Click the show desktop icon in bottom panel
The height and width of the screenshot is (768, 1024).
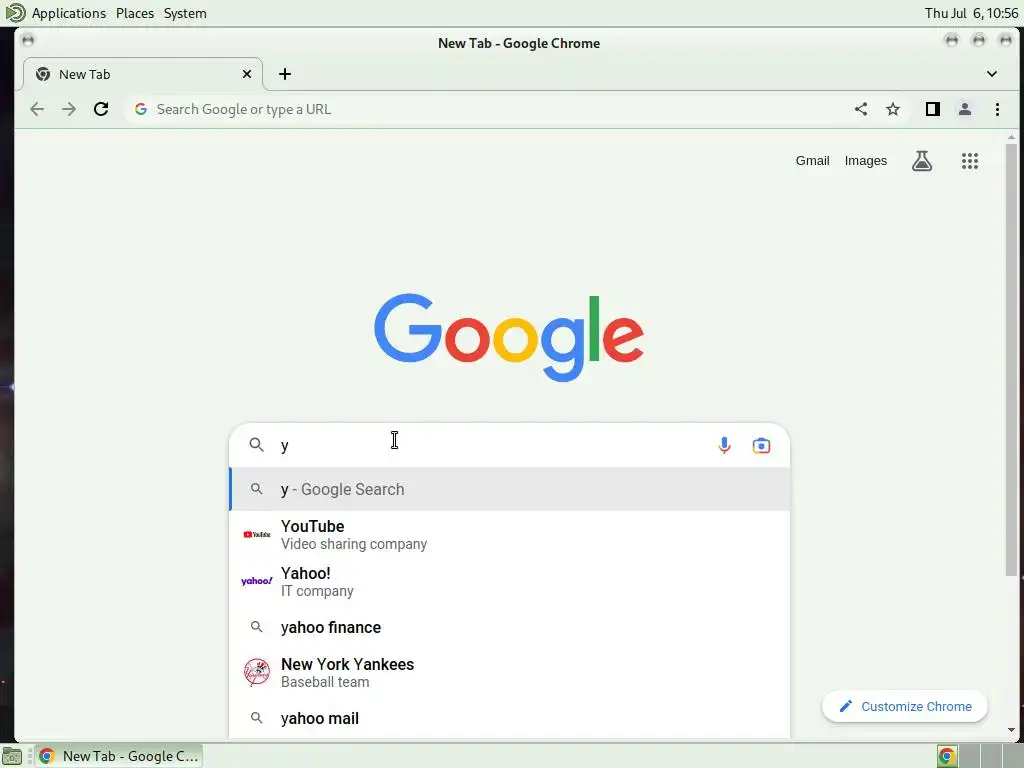12,756
